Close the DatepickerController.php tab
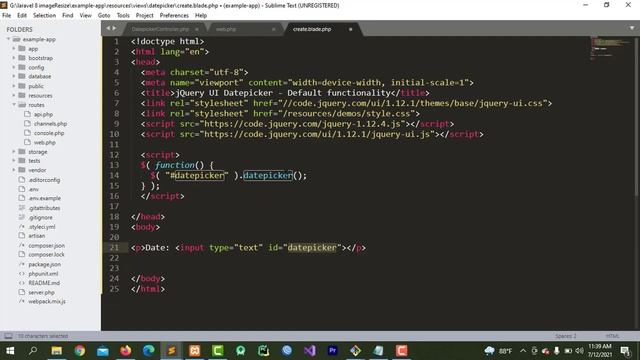640x360 pixels. (x=197, y=29)
